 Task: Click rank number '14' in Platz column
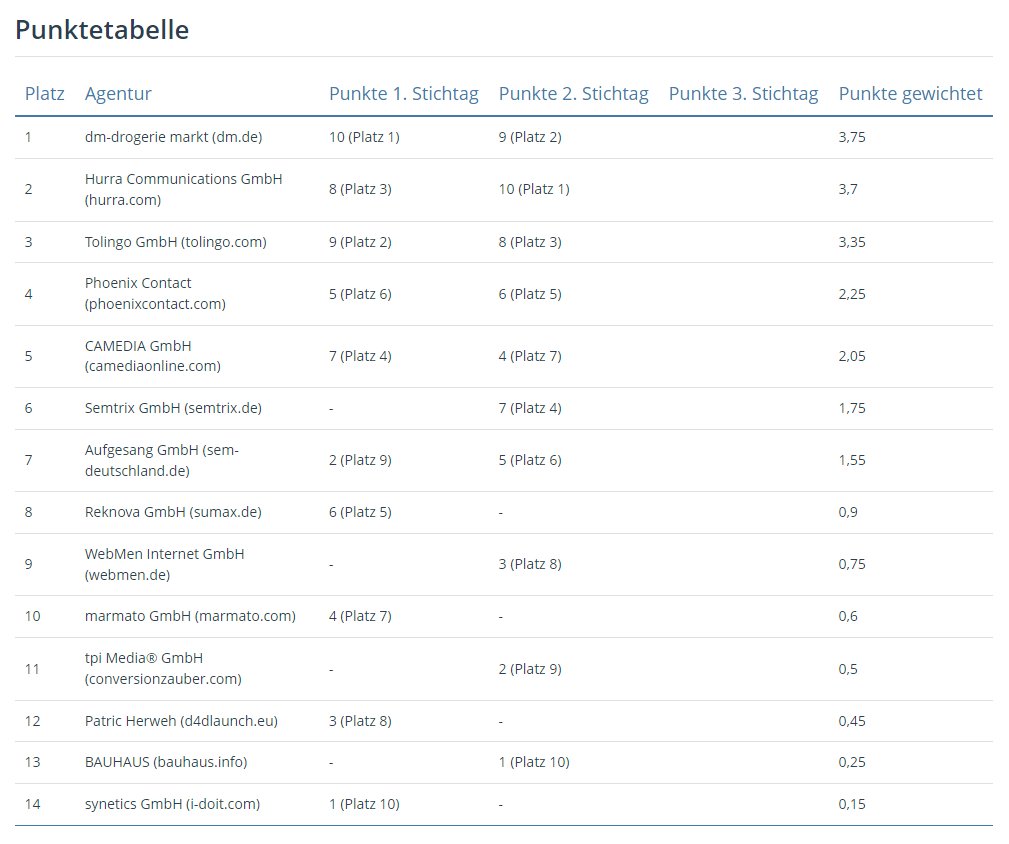click(x=32, y=804)
